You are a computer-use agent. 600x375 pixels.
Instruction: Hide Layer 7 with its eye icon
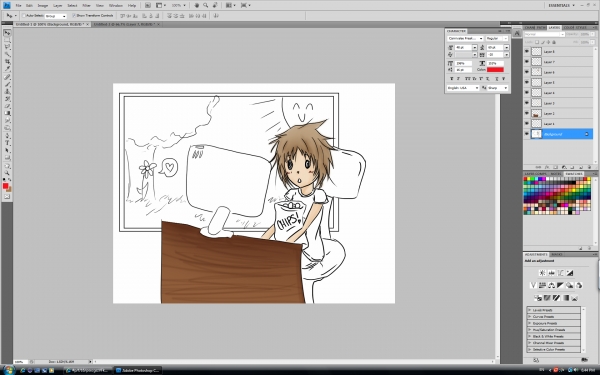point(527,62)
